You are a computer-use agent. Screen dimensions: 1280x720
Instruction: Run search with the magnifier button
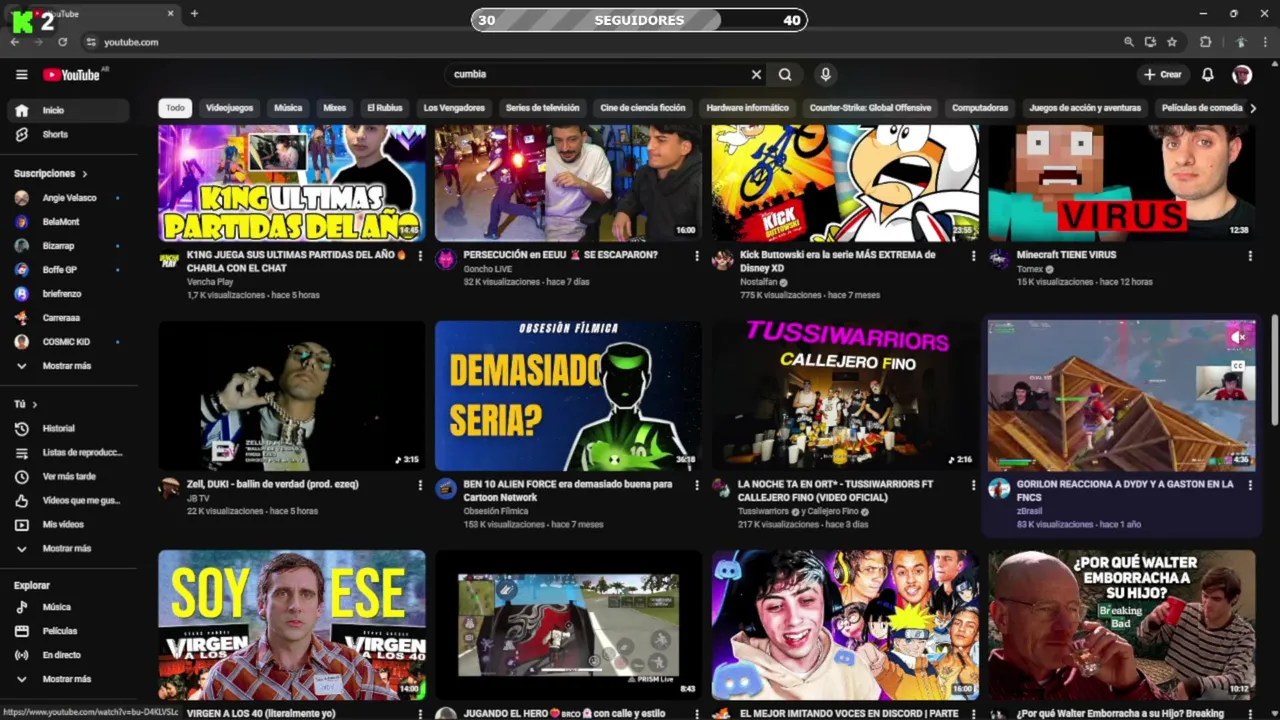(785, 74)
